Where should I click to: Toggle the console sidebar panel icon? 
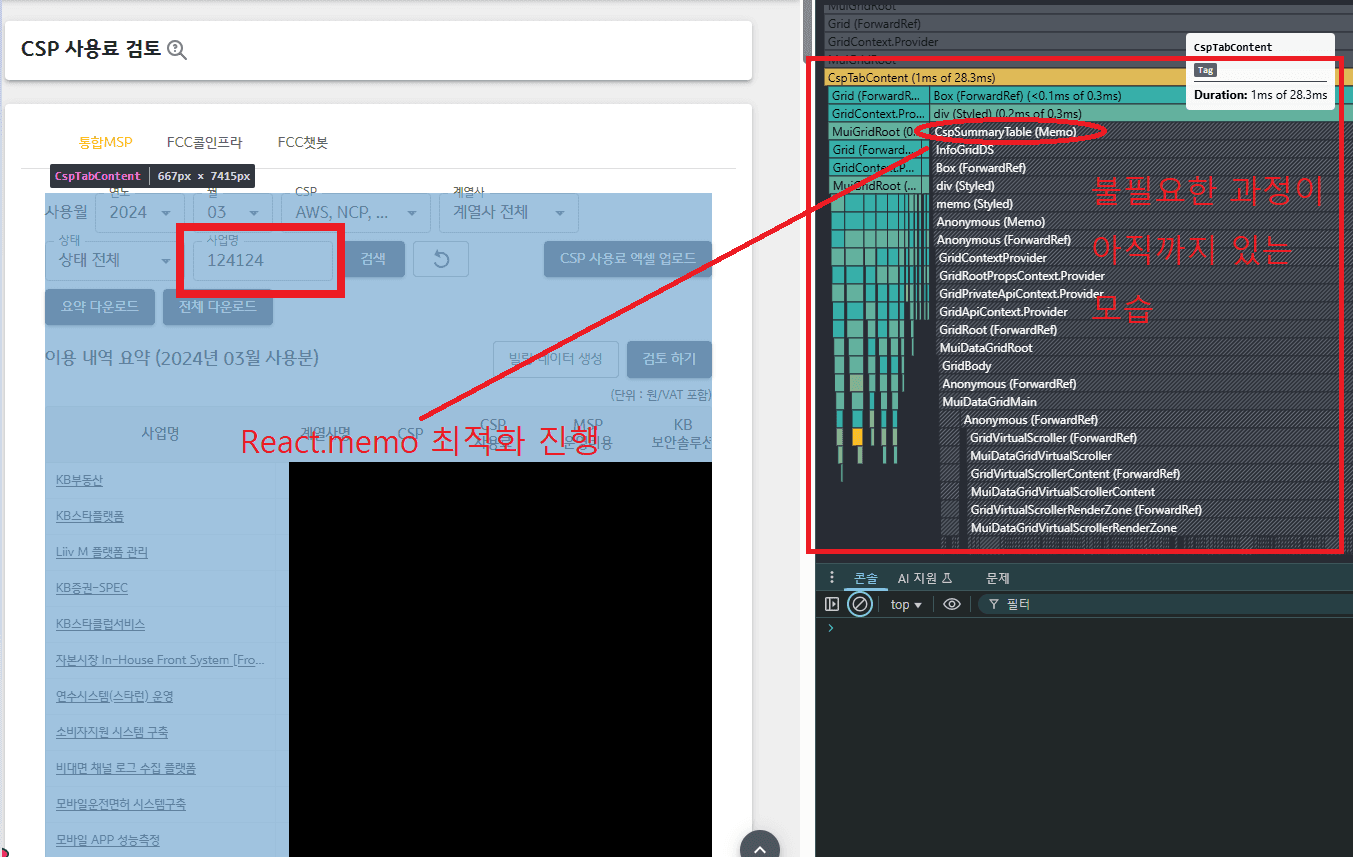[832, 604]
